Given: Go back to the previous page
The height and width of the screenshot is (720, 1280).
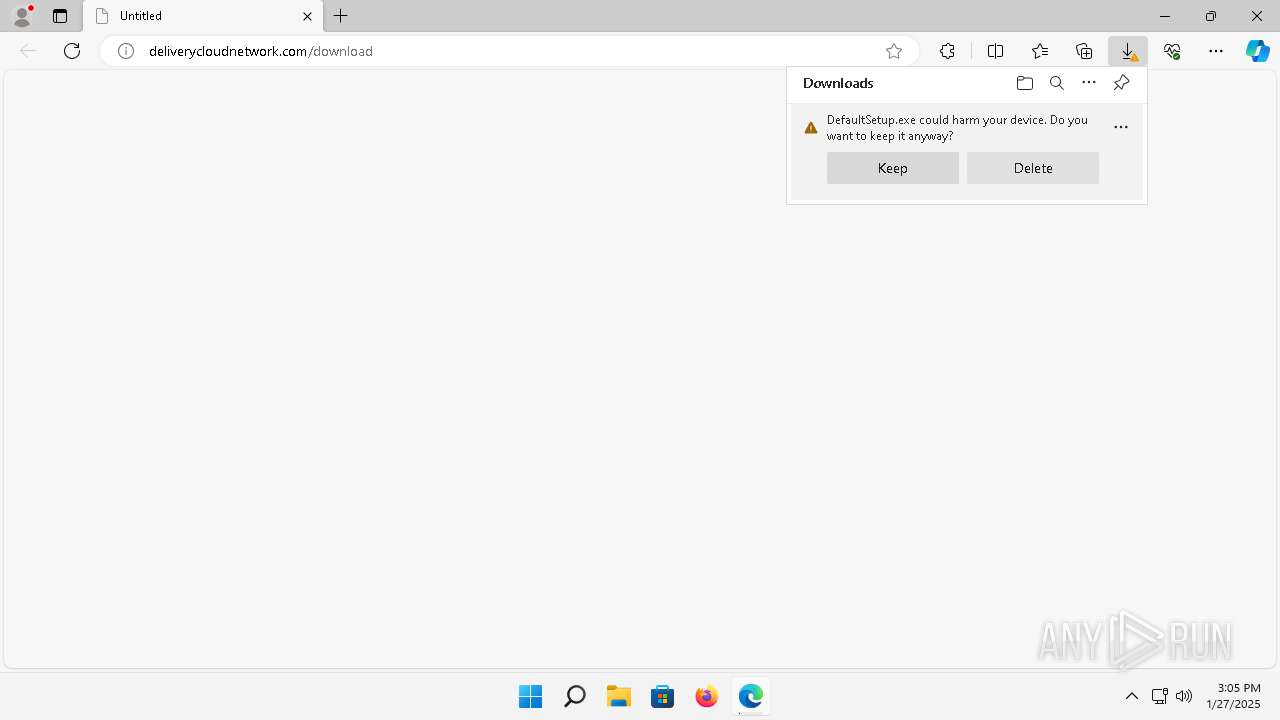Looking at the screenshot, I should (x=28, y=51).
